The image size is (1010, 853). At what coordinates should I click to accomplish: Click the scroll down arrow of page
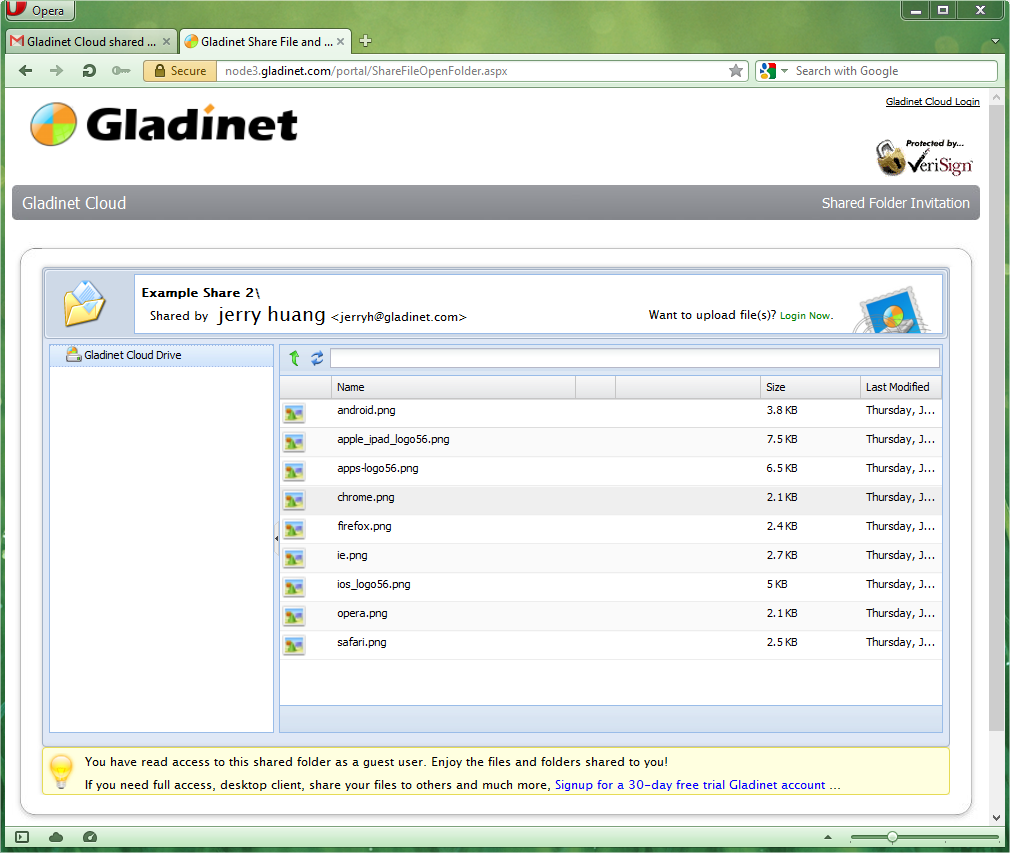coord(996,818)
